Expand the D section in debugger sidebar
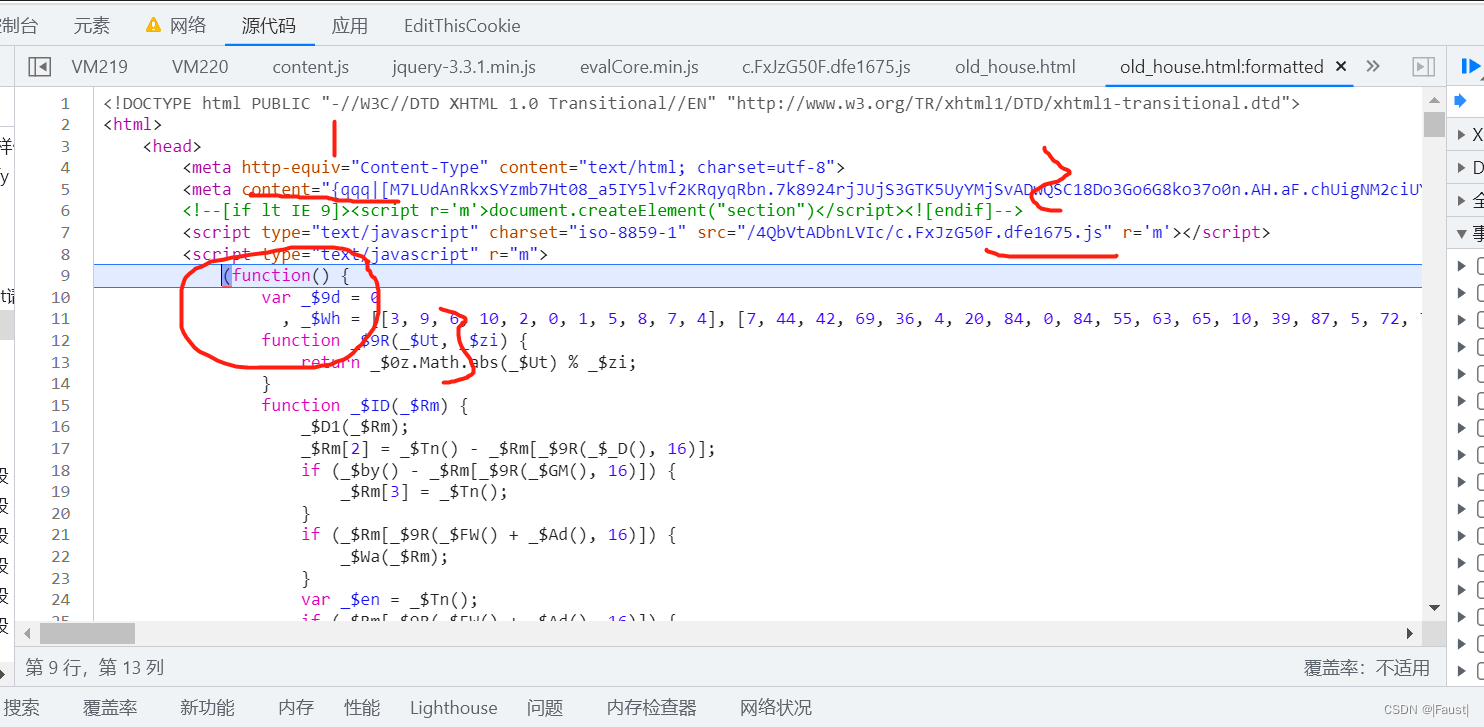Viewport: 1484px width, 727px height. coord(1460,168)
